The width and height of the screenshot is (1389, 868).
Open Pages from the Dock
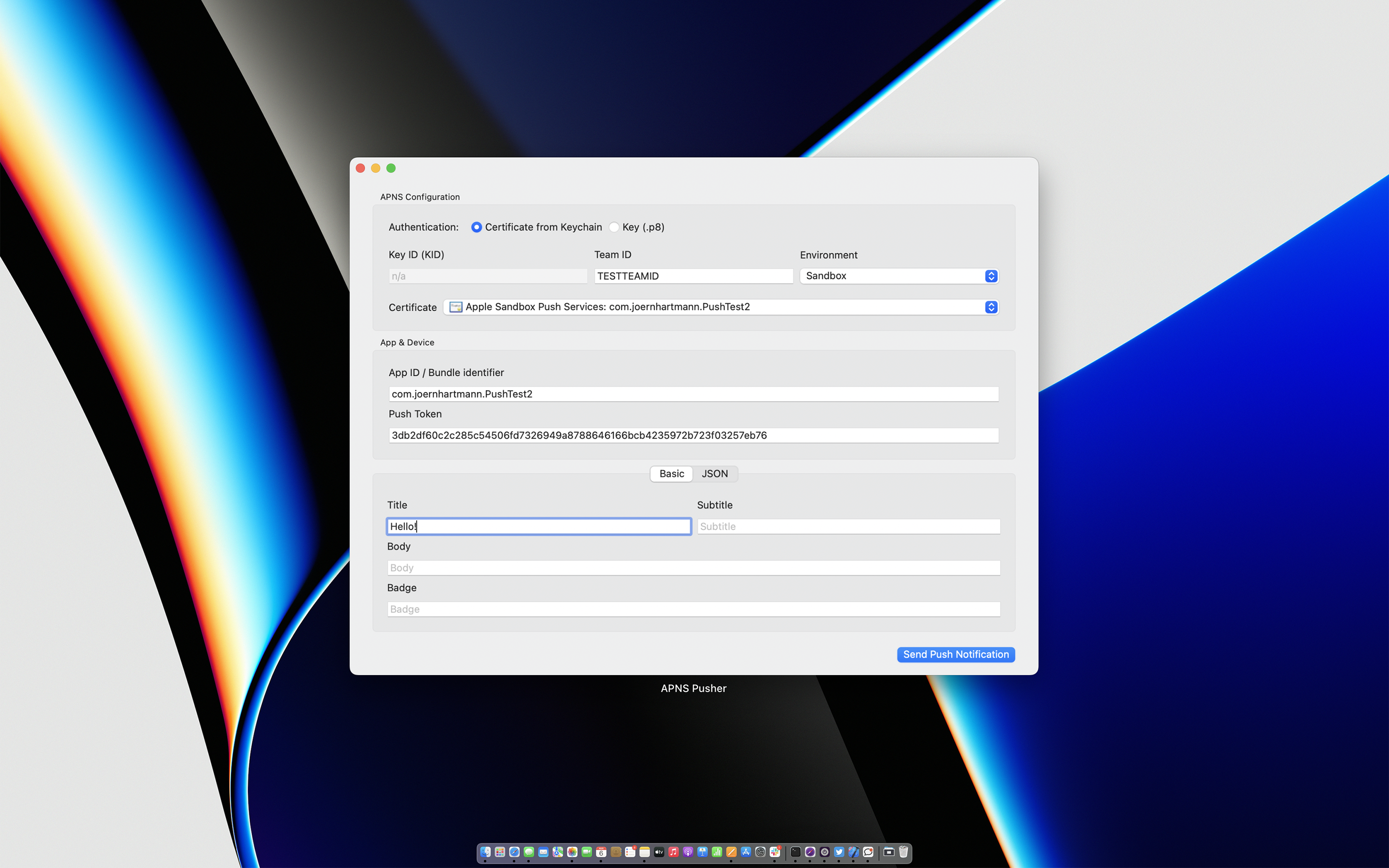[x=731, y=852]
